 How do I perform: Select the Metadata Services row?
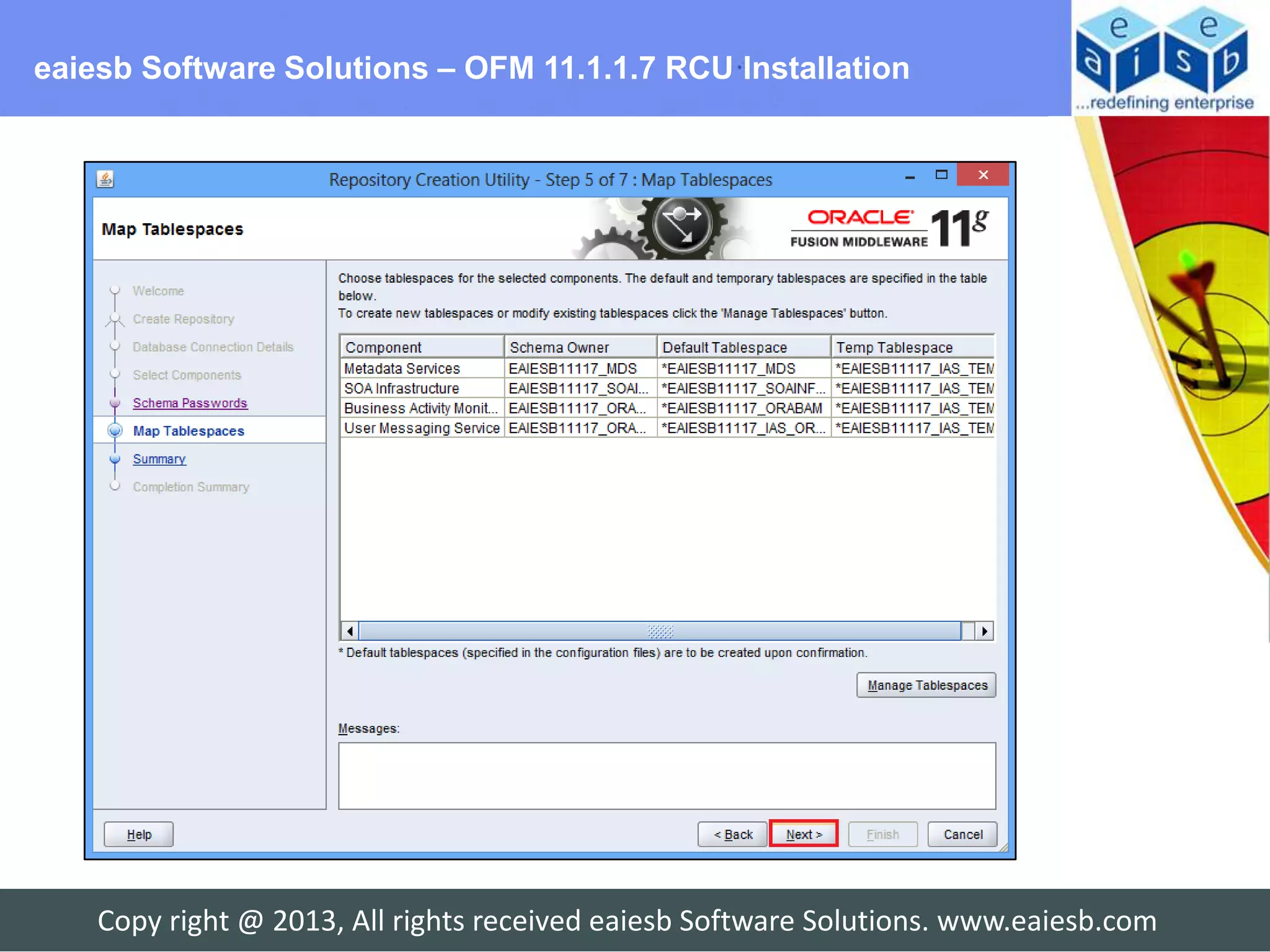tap(667, 369)
